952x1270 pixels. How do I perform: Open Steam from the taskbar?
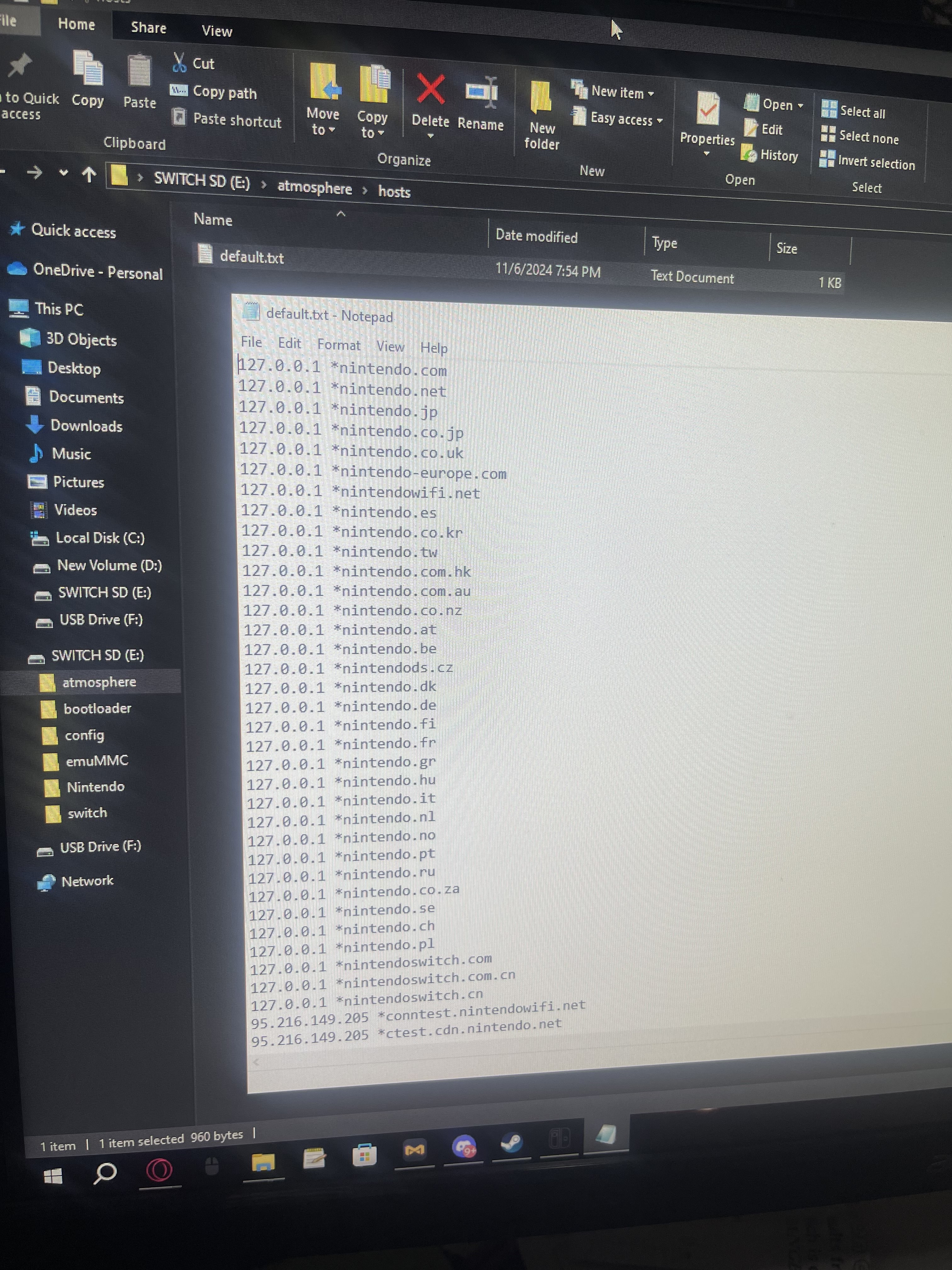click(x=511, y=1143)
